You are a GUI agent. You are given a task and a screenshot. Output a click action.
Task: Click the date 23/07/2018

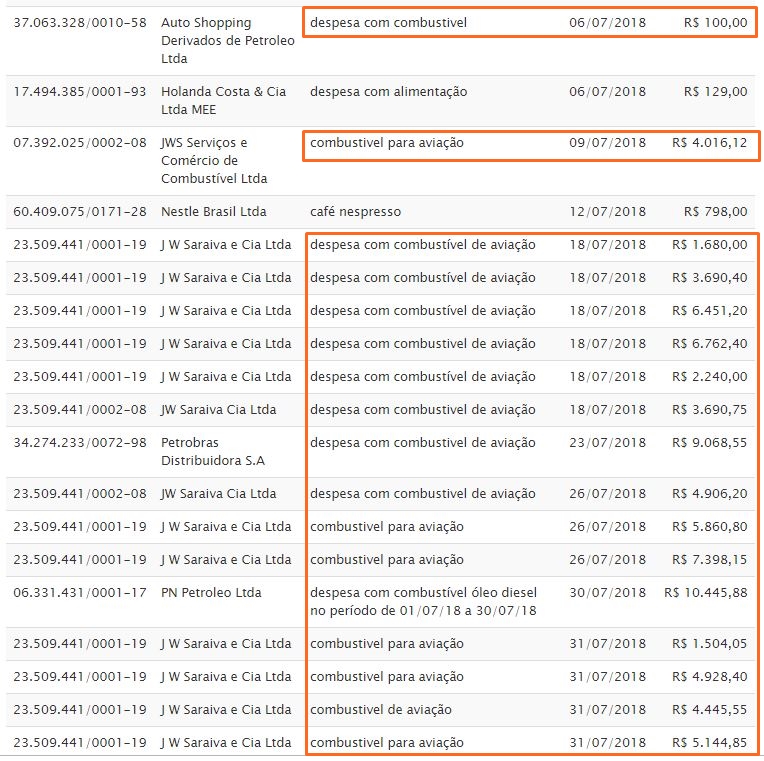tap(607, 443)
